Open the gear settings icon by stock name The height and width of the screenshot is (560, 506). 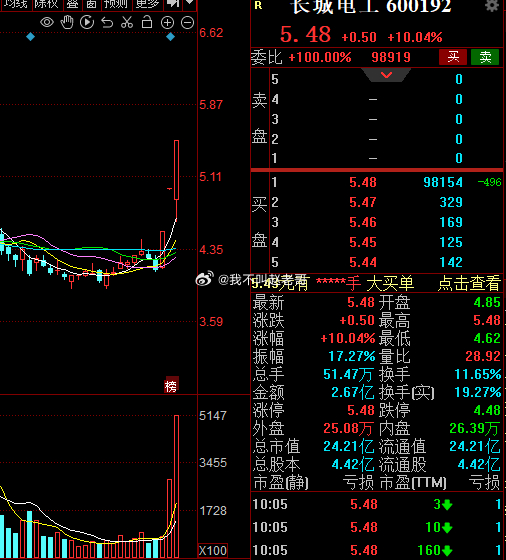pyautogui.click(x=492, y=5)
